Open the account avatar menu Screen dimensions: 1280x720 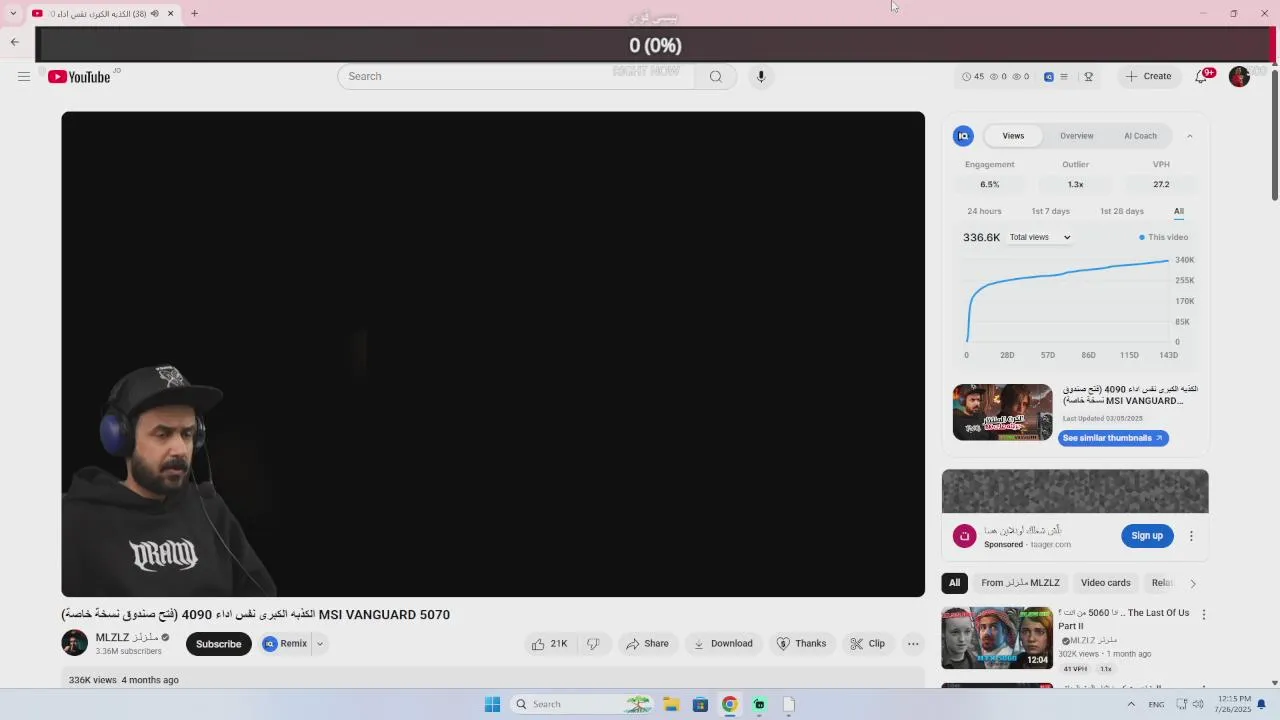tap(1239, 76)
